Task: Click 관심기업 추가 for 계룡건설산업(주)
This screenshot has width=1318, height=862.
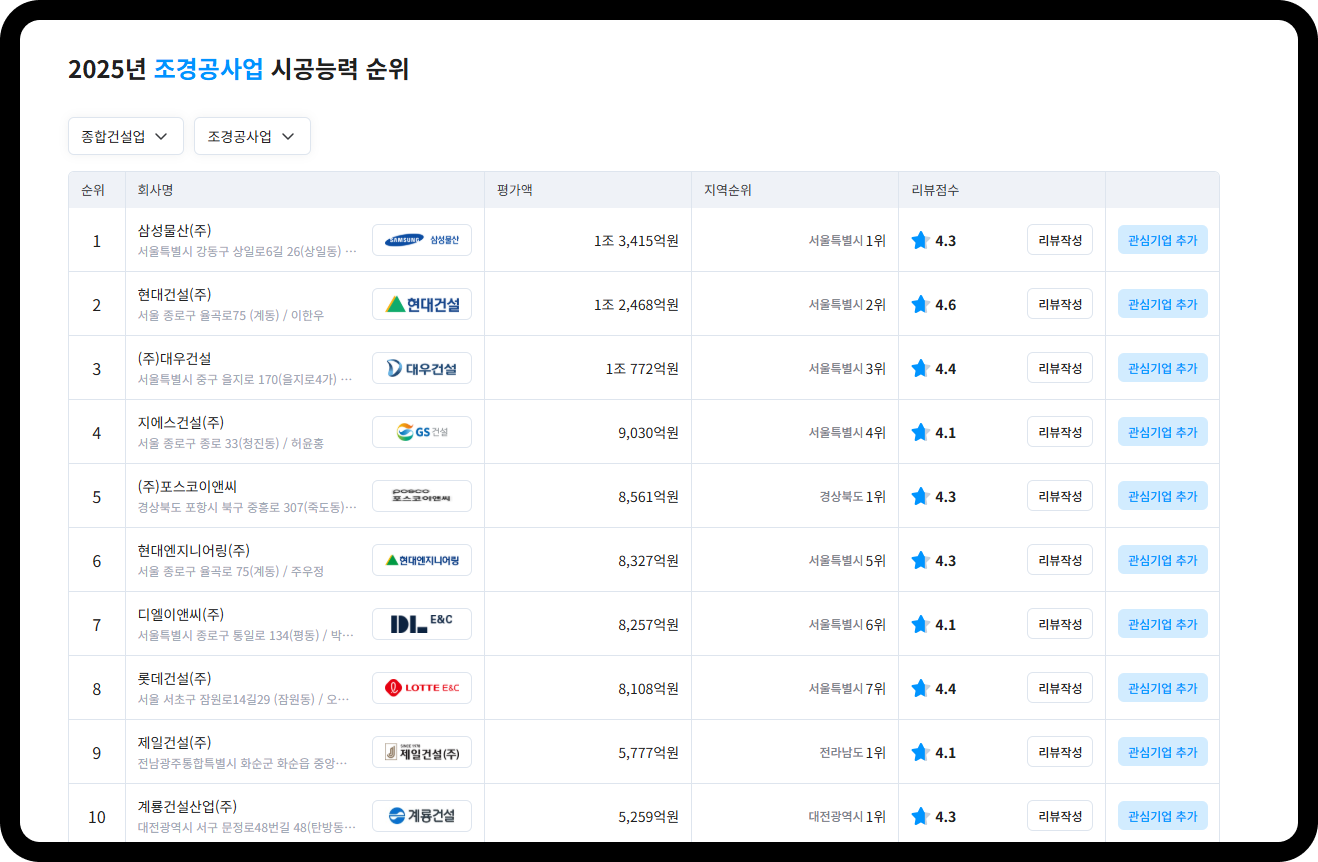Action: pyautogui.click(x=1163, y=816)
